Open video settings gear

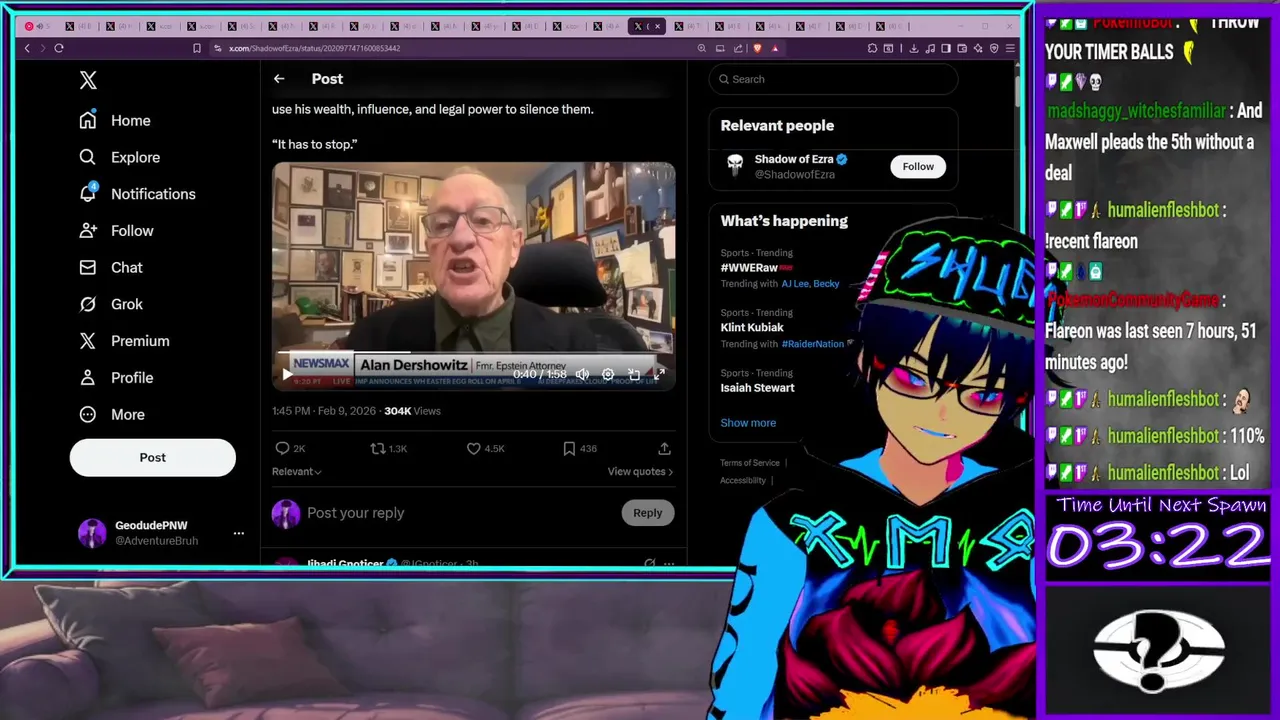pos(607,374)
